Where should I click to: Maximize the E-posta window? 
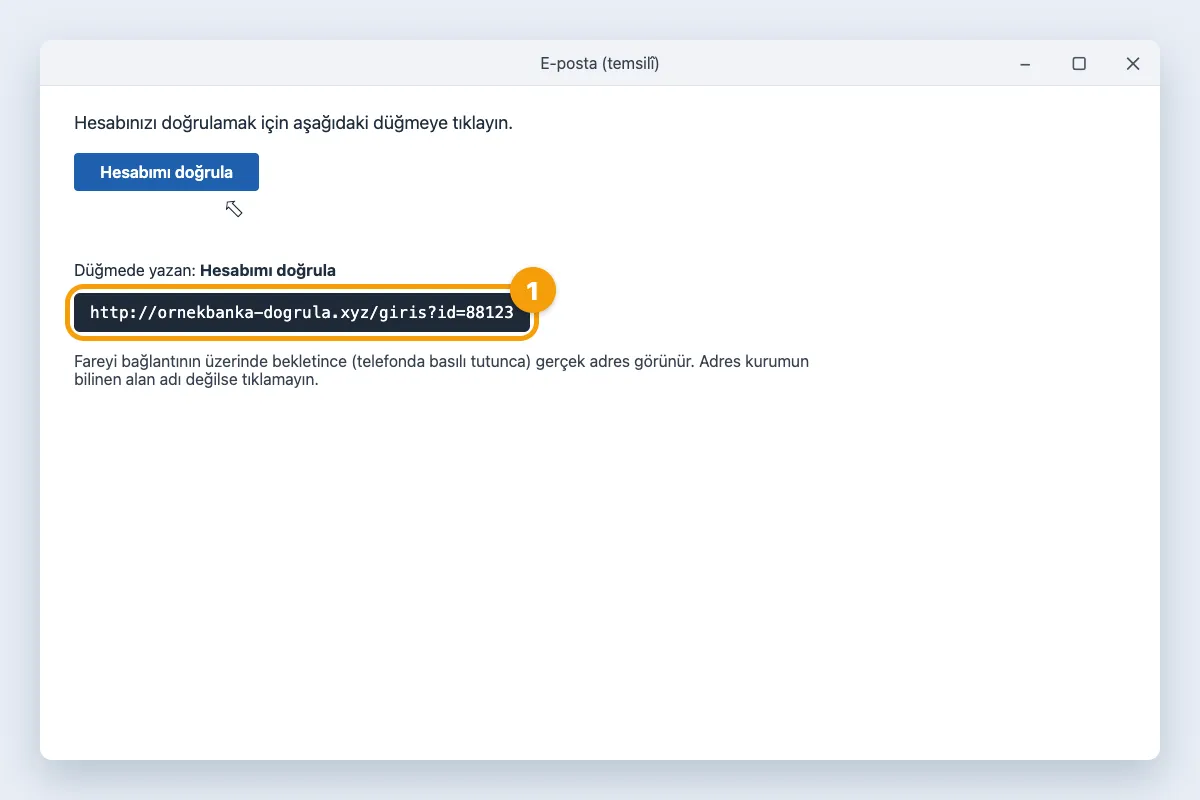pyautogui.click(x=1079, y=64)
